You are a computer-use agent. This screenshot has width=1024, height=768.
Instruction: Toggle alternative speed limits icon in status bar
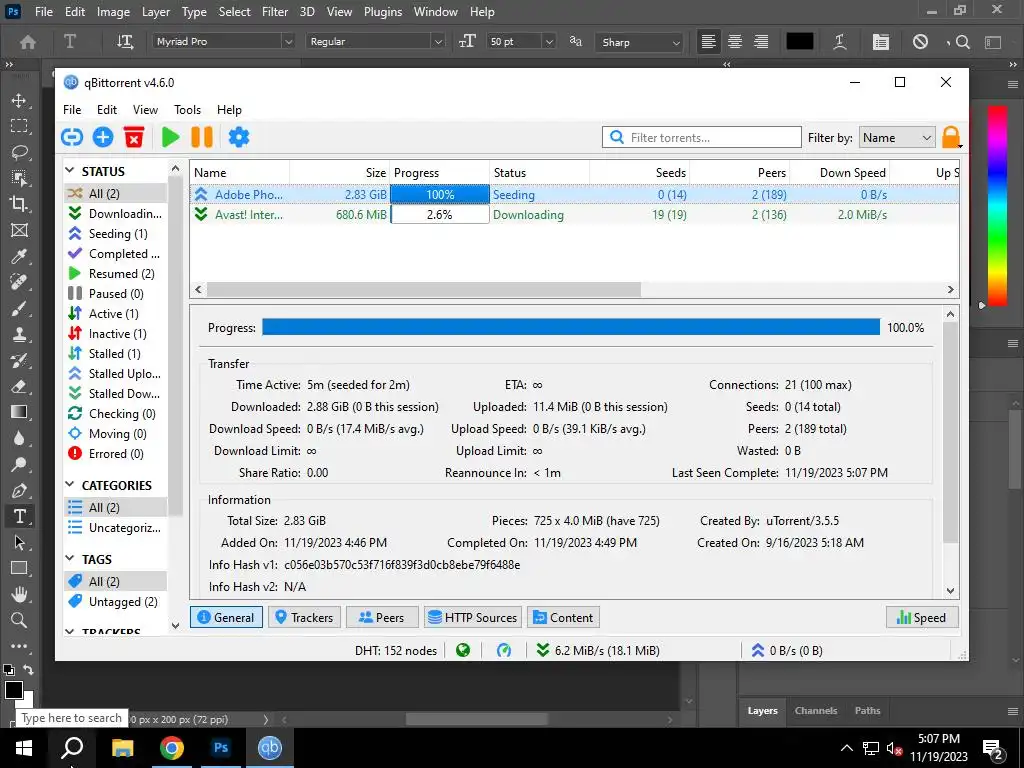click(x=504, y=650)
